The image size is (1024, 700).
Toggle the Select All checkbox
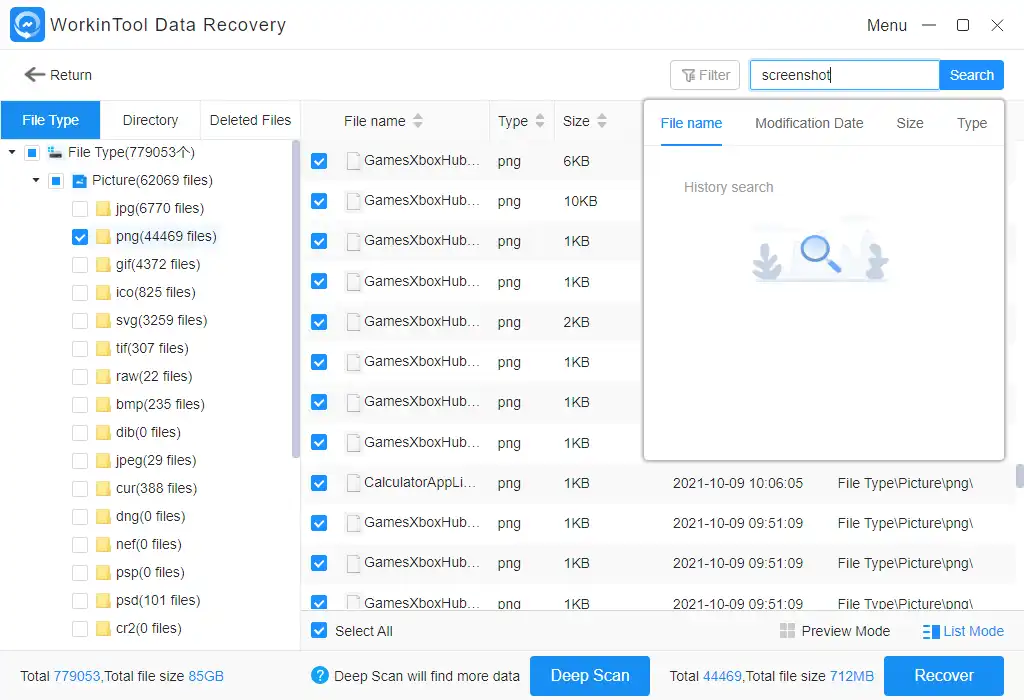[319, 631]
